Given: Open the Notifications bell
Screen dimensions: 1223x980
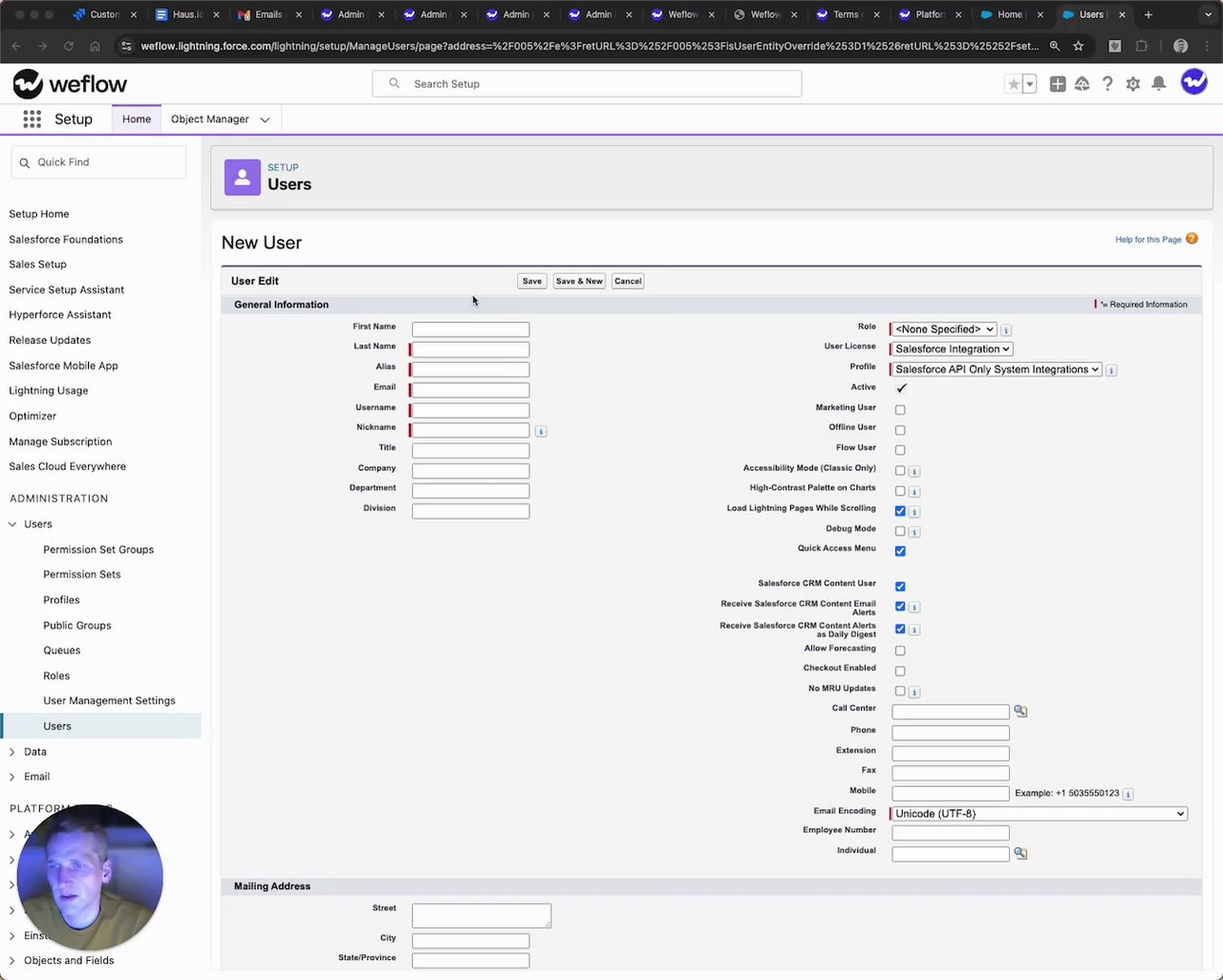Looking at the screenshot, I should click(x=1159, y=84).
